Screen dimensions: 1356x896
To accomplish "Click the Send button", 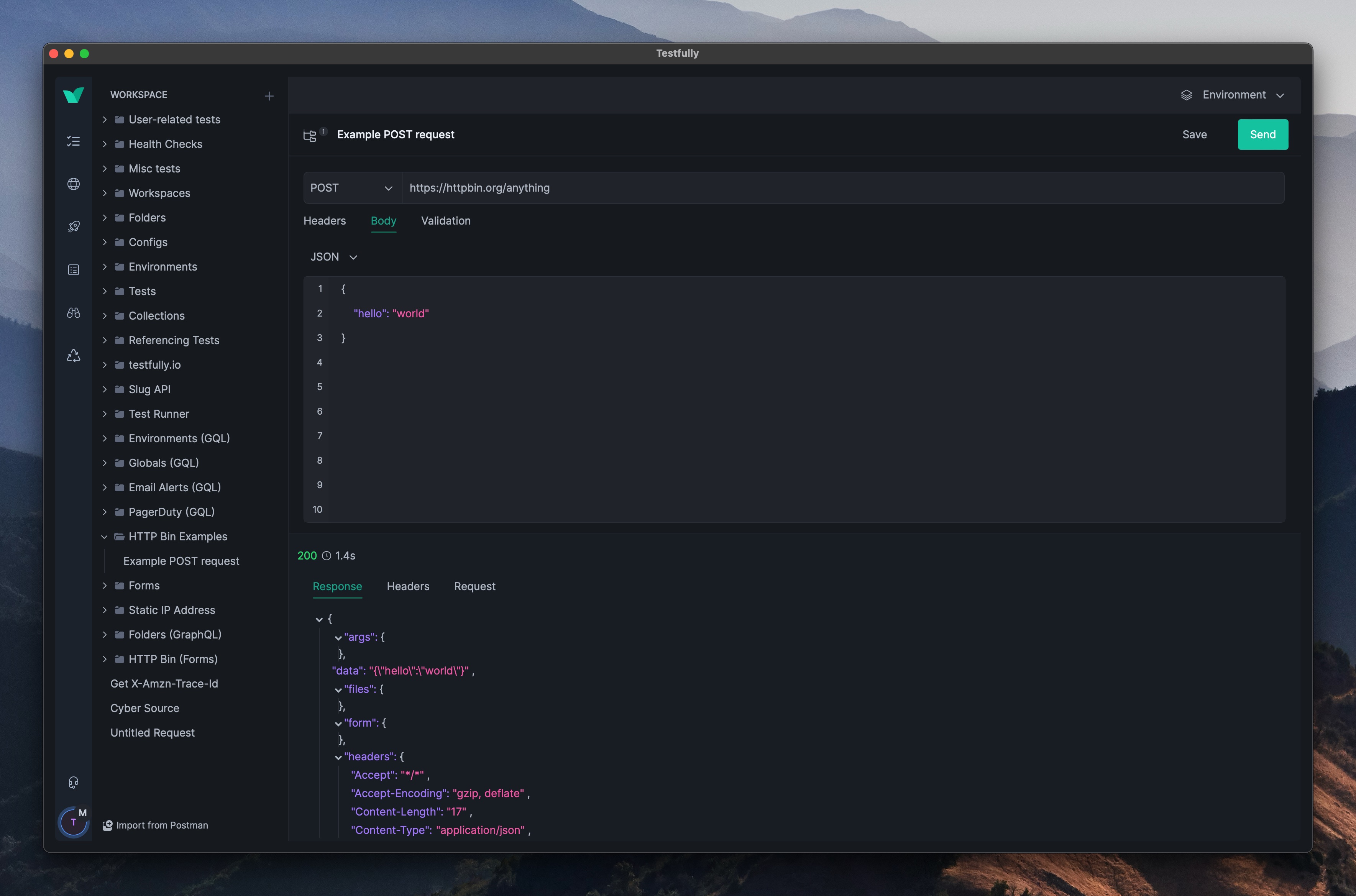I will [x=1263, y=134].
